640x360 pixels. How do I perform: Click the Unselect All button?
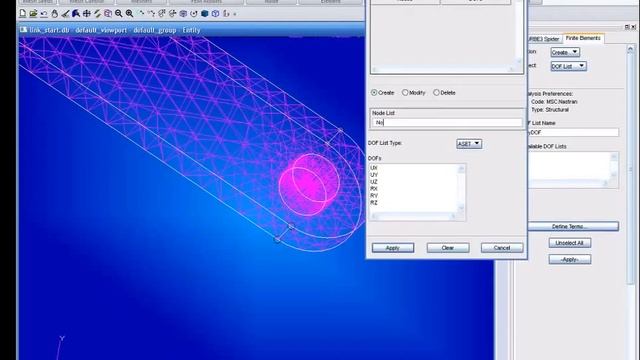click(569, 243)
